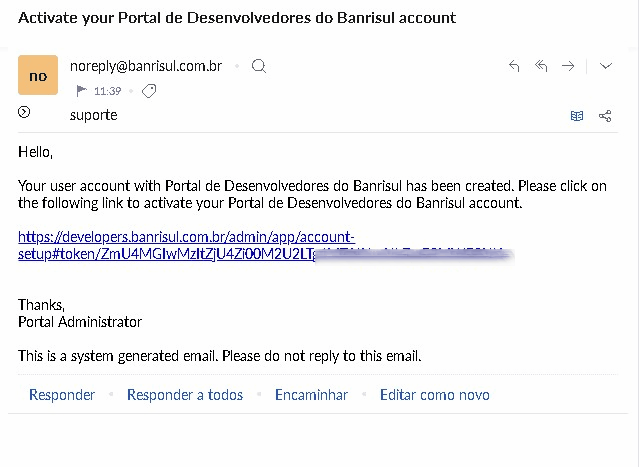Click the reply-all double arrow icon
Image resolution: width=639 pixels, height=467 pixels.
pos(541,66)
